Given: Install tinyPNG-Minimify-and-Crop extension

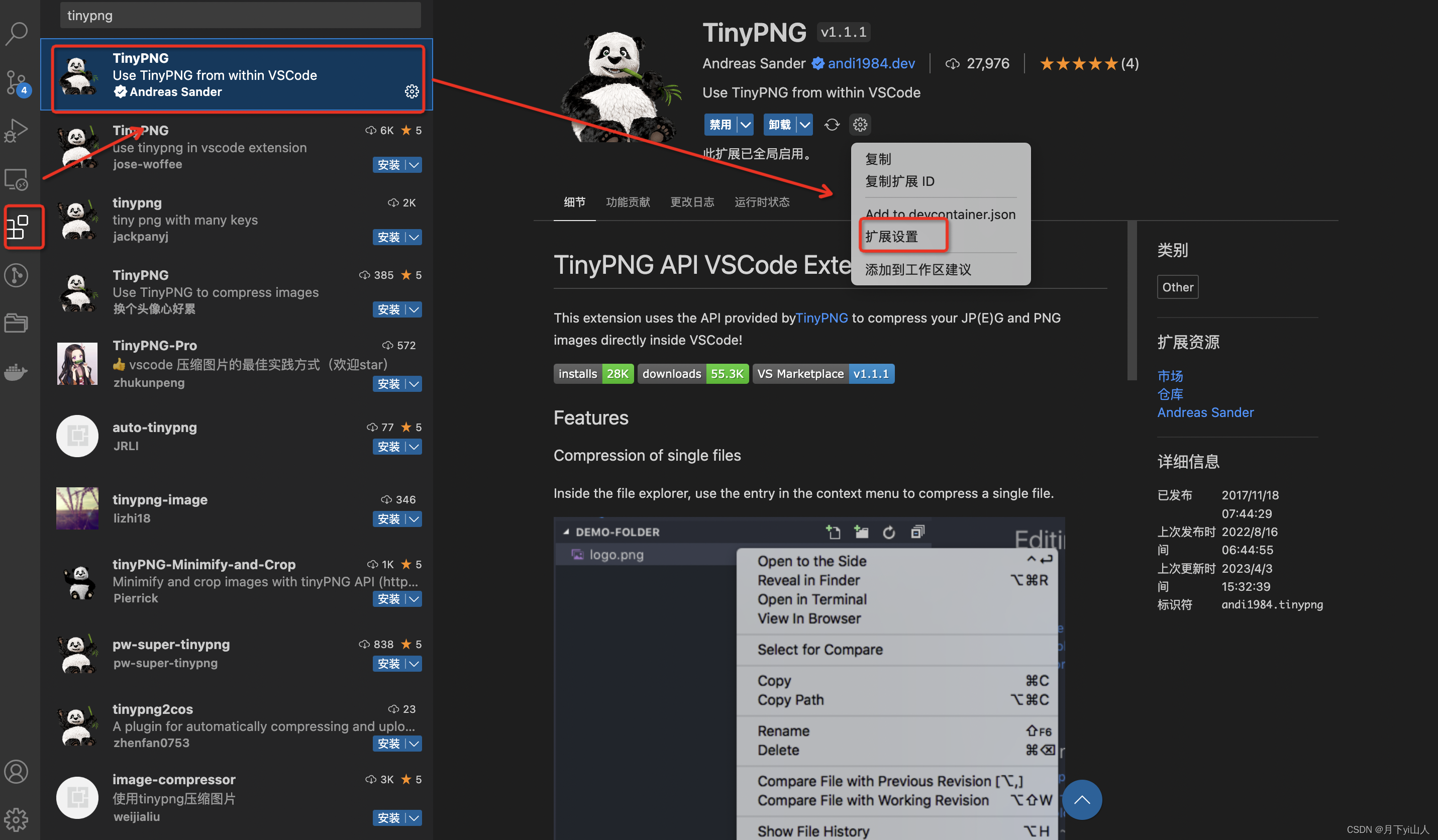Looking at the screenshot, I should (x=389, y=599).
